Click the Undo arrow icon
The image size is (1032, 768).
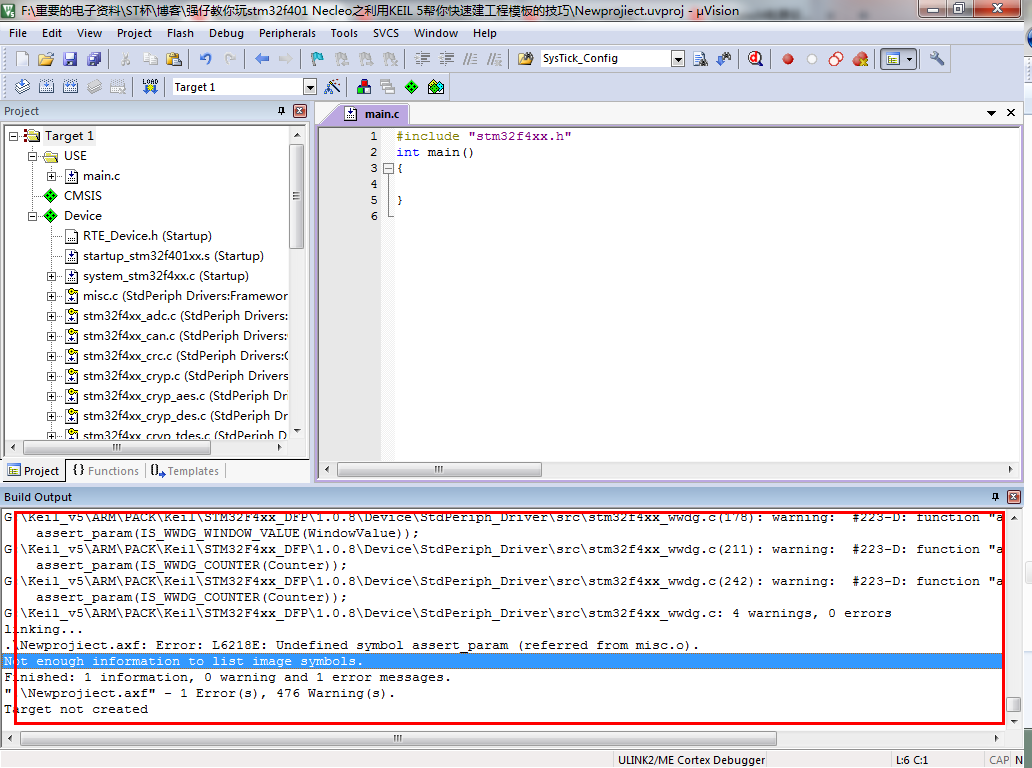tap(205, 59)
